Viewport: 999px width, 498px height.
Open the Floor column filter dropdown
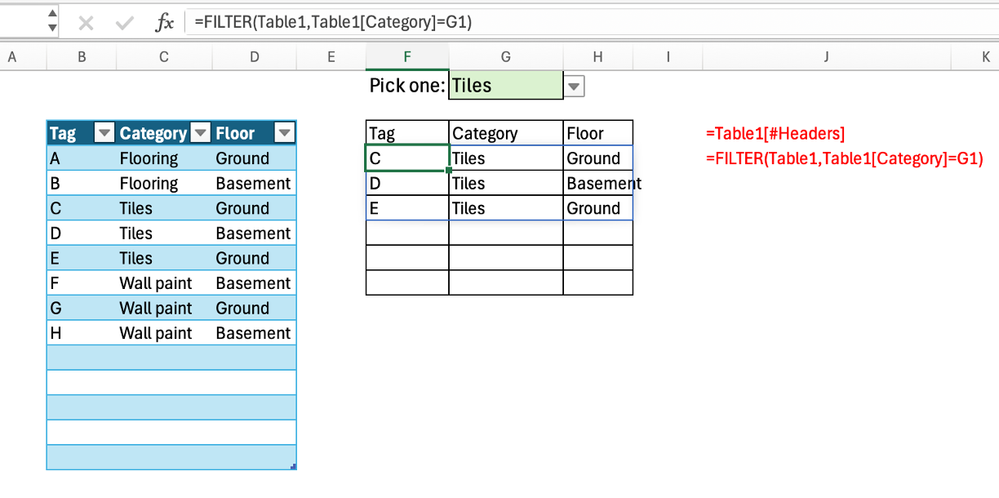pos(284,133)
